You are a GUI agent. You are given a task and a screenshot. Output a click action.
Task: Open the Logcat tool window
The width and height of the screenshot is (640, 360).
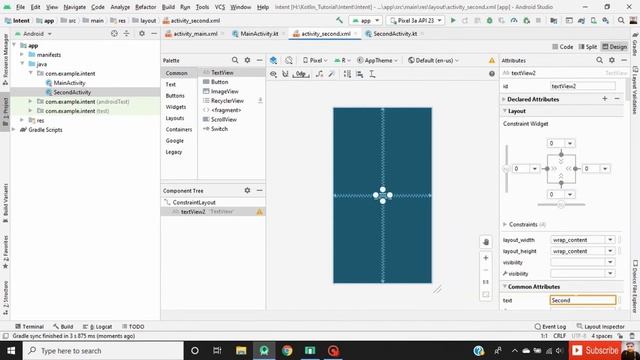click(x=98, y=327)
